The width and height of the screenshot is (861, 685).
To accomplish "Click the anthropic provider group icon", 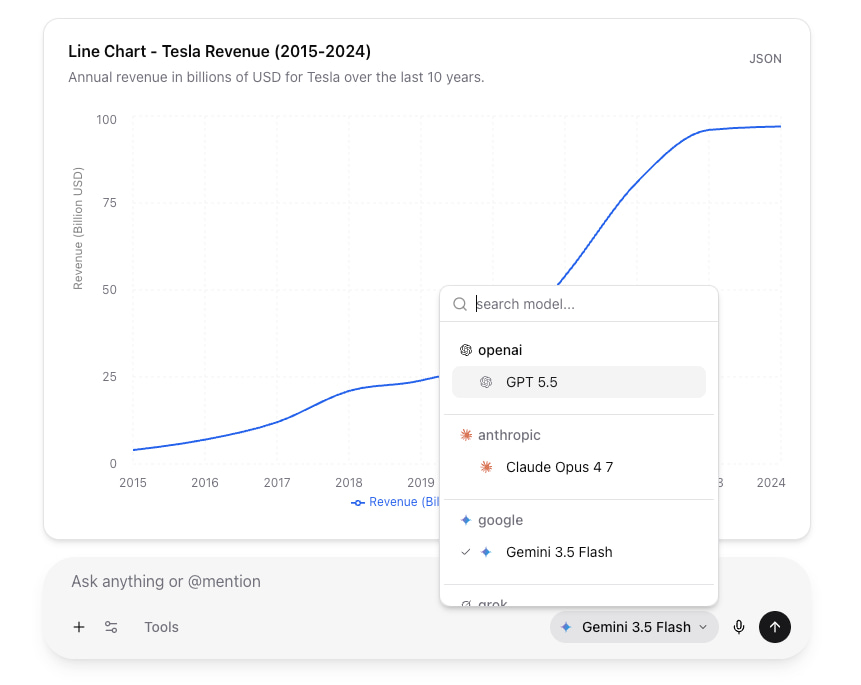I will click(x=466, y=435).
